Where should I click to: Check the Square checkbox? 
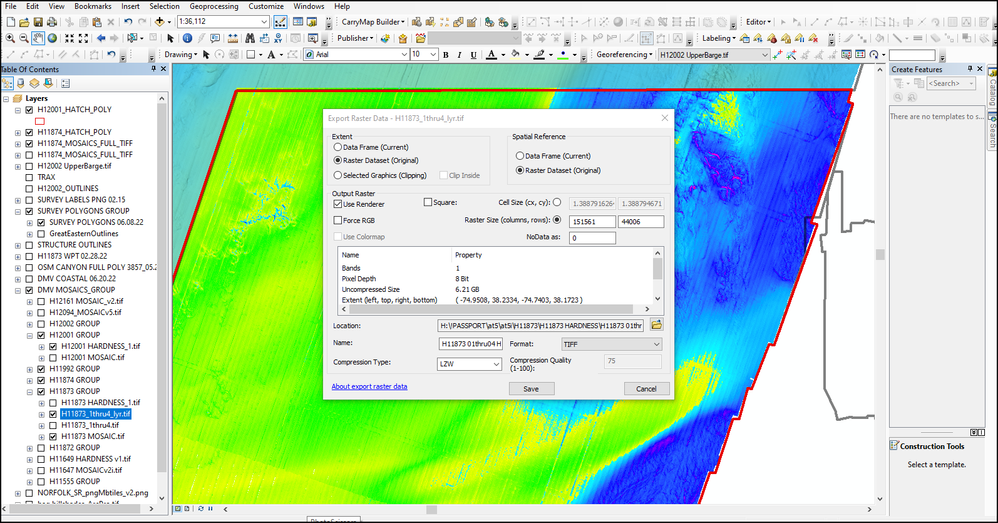(x=428, y=202)
